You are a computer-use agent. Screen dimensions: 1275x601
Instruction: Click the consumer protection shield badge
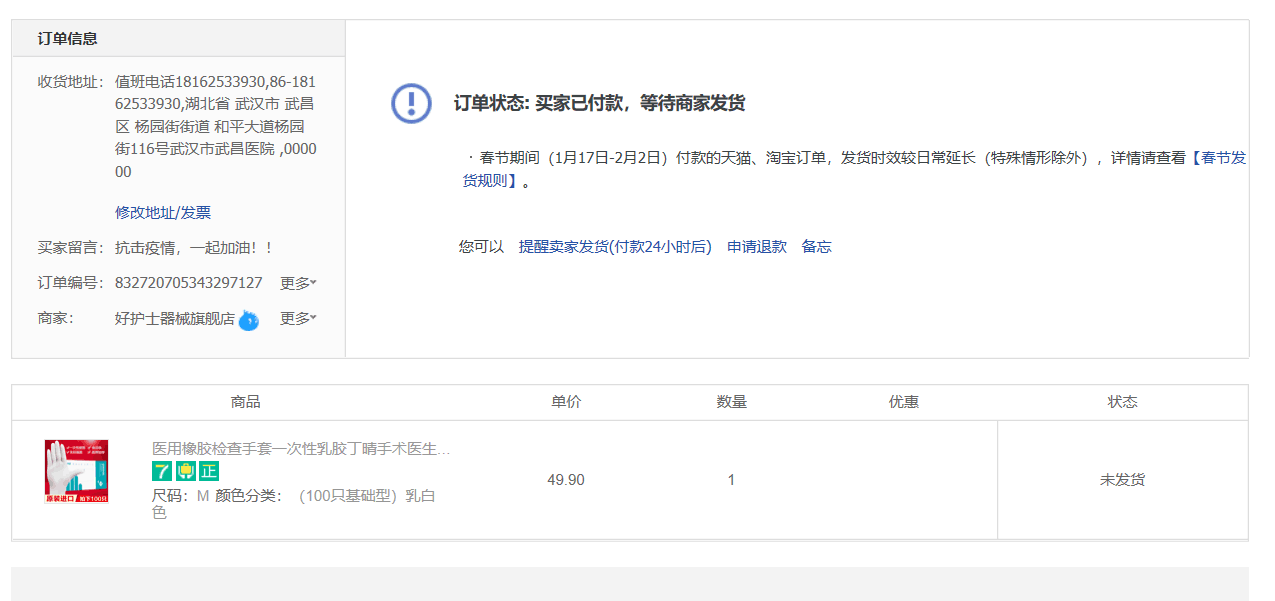[x=185, y=471]
